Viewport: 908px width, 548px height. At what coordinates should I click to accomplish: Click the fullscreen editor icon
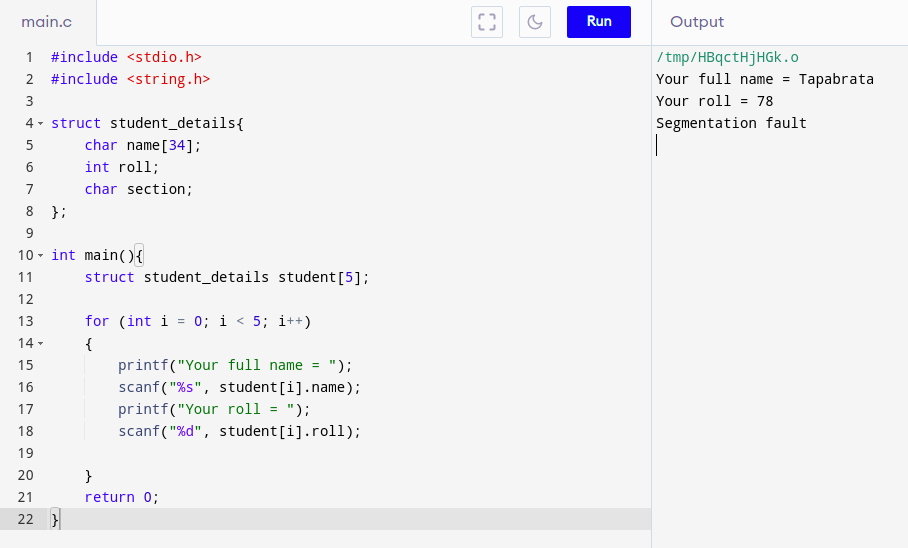[486, 22]
